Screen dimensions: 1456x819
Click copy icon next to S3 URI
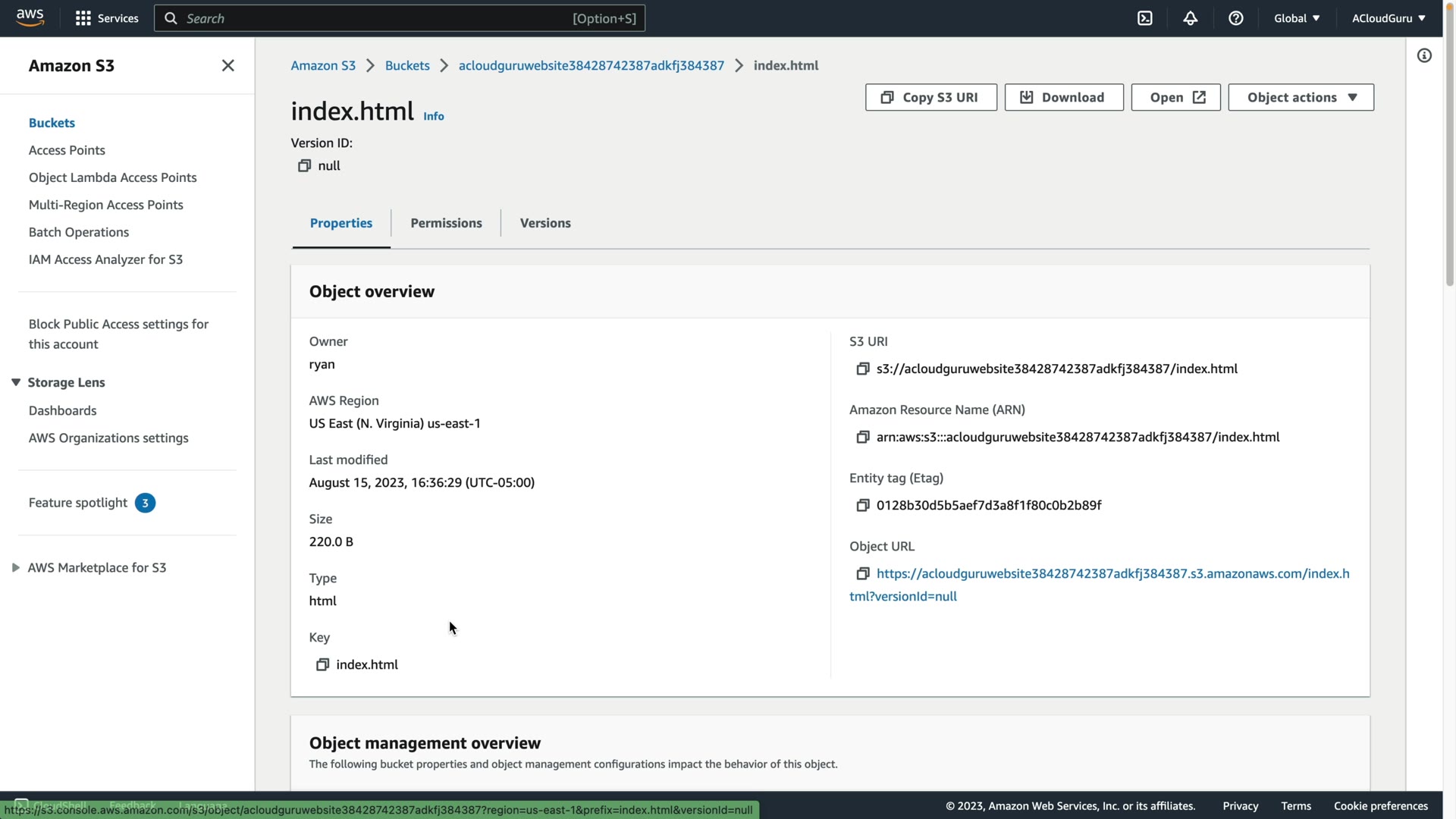pyautogui.click(x=862, y=369)
